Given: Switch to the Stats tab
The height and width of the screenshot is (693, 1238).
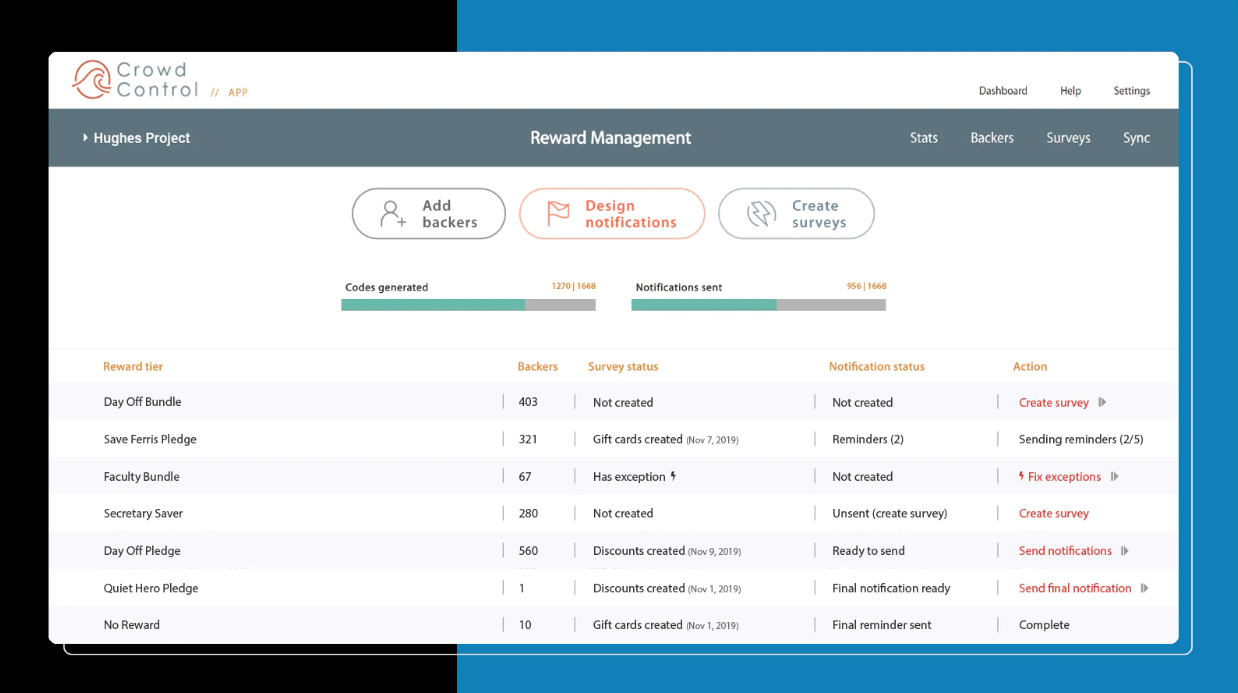Looking at the screenshot, I should click(924, 138).
